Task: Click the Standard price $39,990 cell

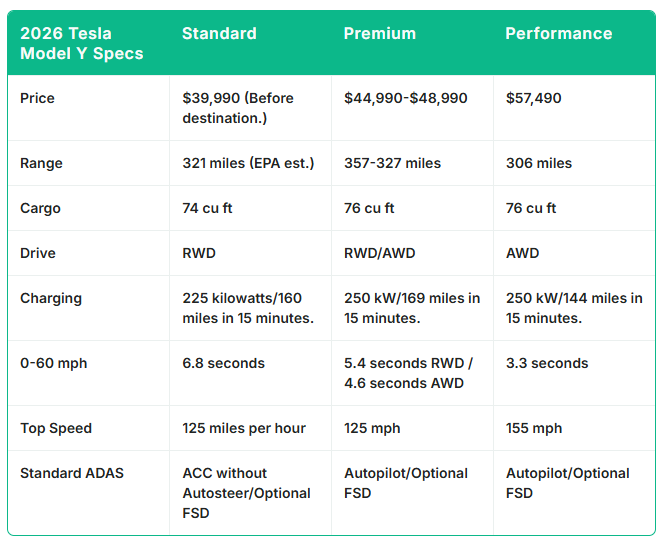Action: (247, 108)
